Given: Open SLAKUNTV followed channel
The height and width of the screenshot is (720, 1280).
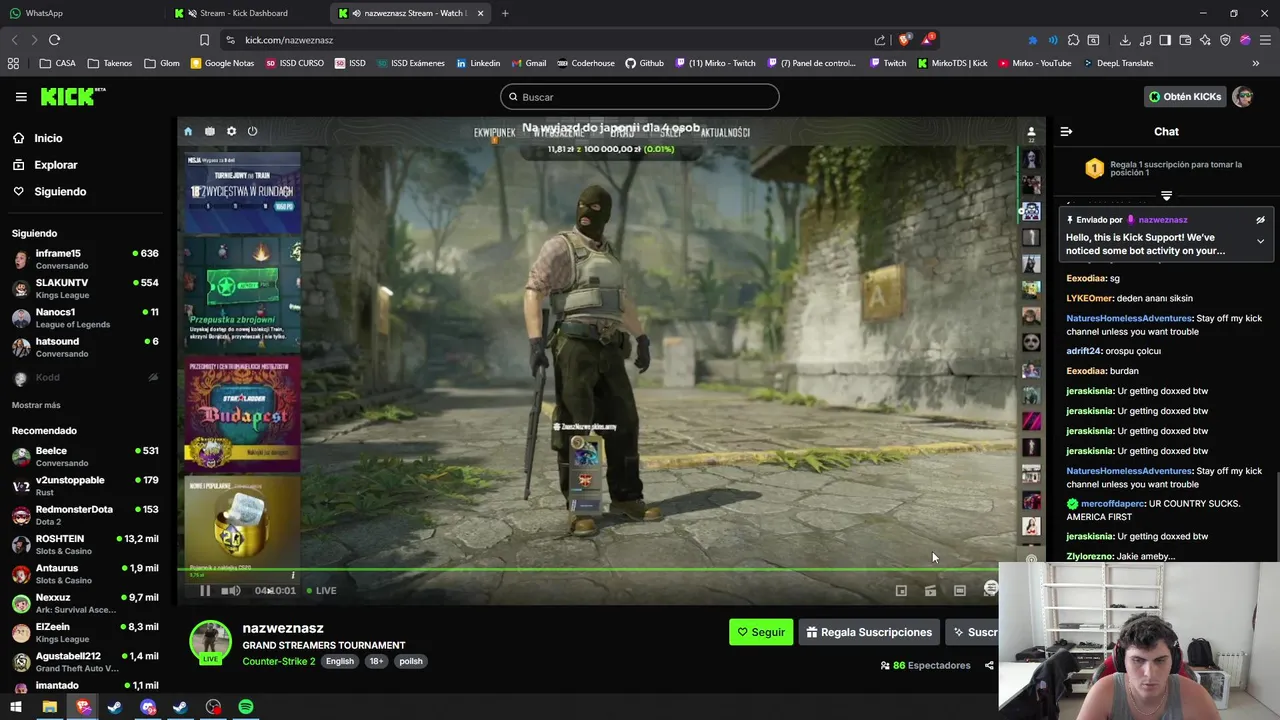Looking at the screenshot, I should (85, 288).
